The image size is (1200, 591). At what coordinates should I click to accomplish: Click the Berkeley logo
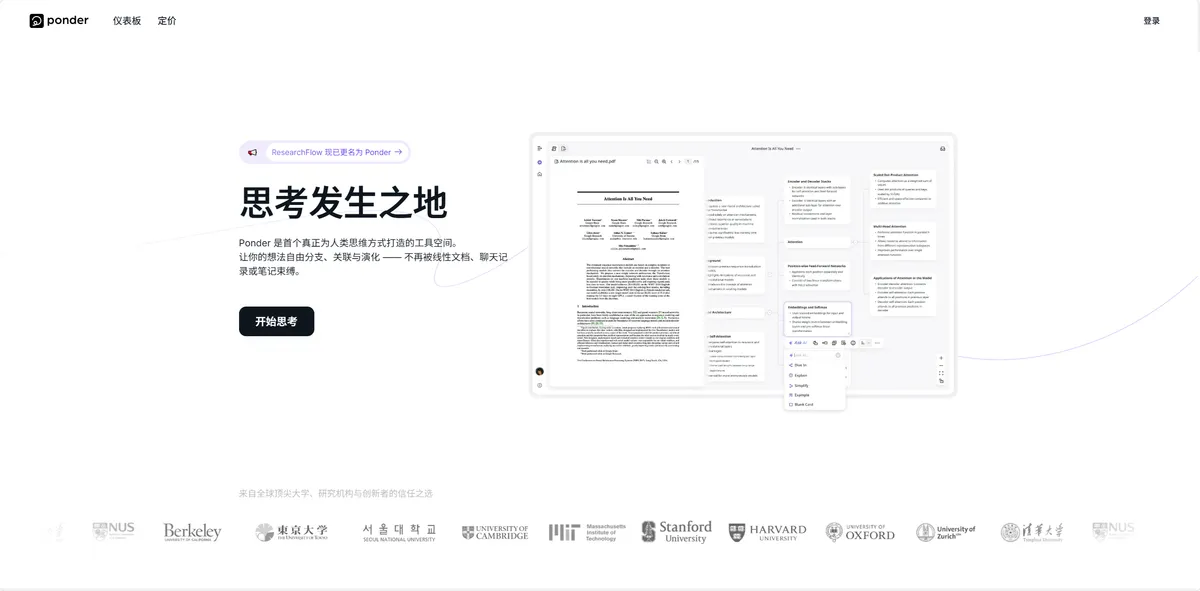pos(192,532)
